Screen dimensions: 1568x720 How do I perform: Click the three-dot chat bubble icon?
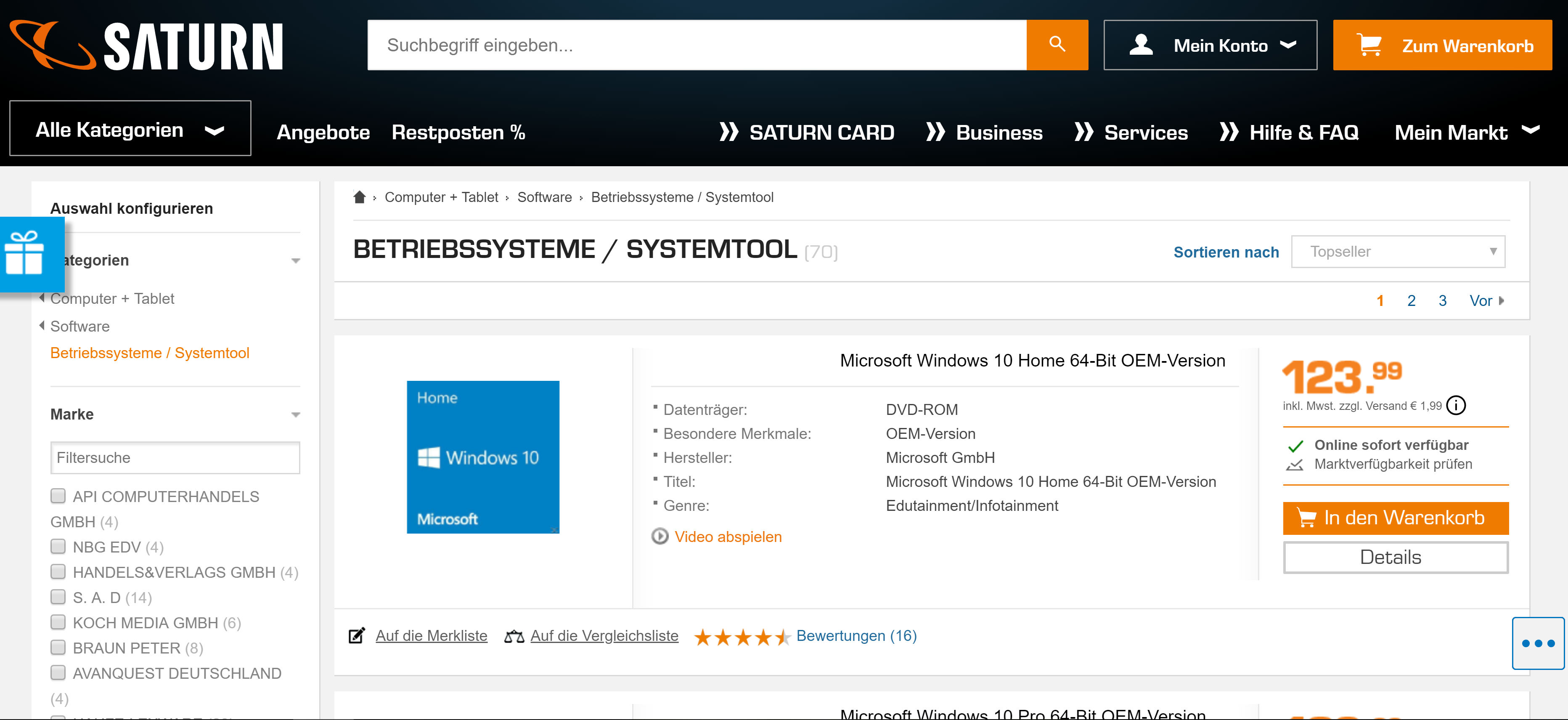[x=1538, y=643]
